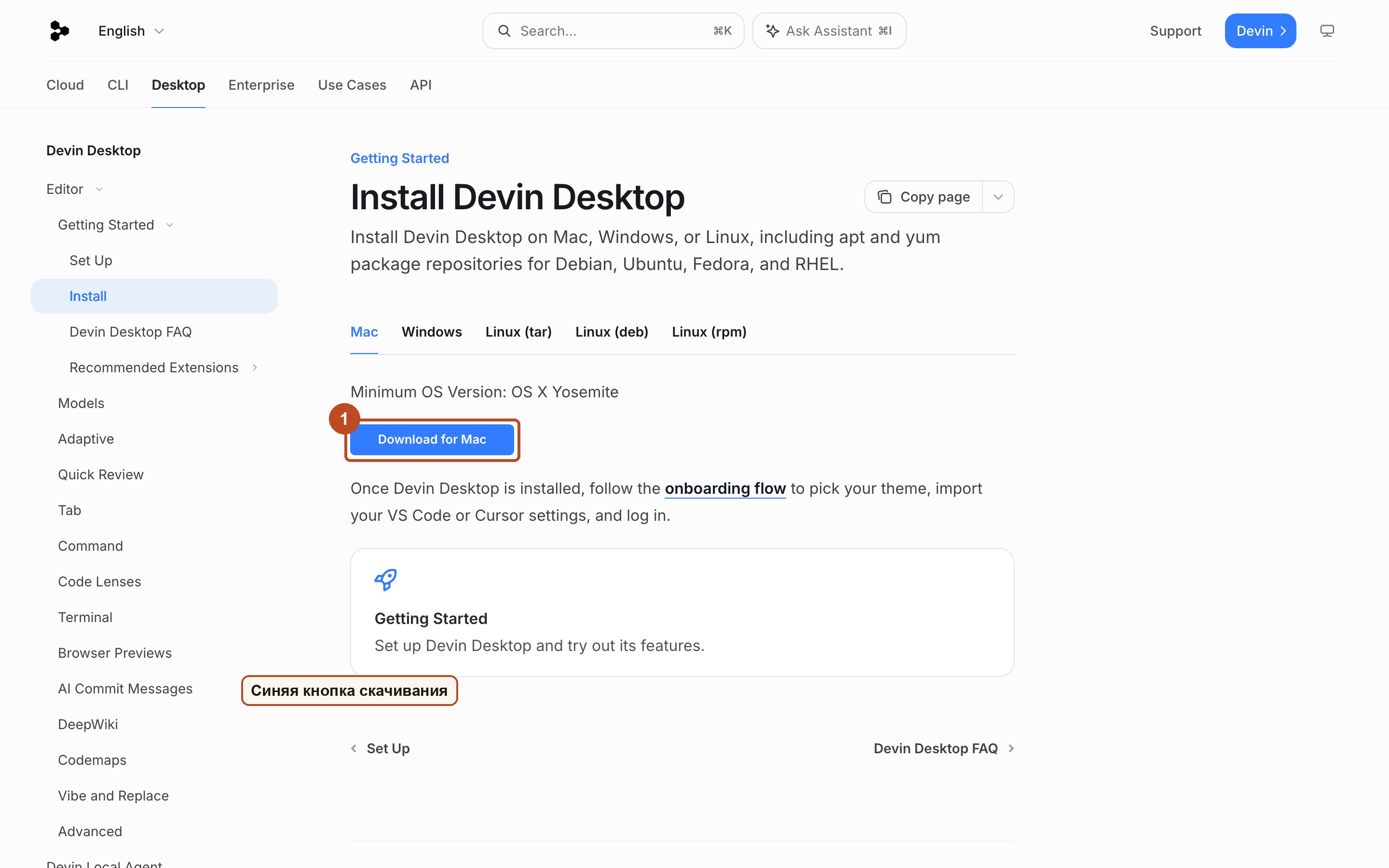Screen dimensions: 1389x868
Task: Click the right arrow beside Devin Desktop FAQ
Action: coord(1011,748)
